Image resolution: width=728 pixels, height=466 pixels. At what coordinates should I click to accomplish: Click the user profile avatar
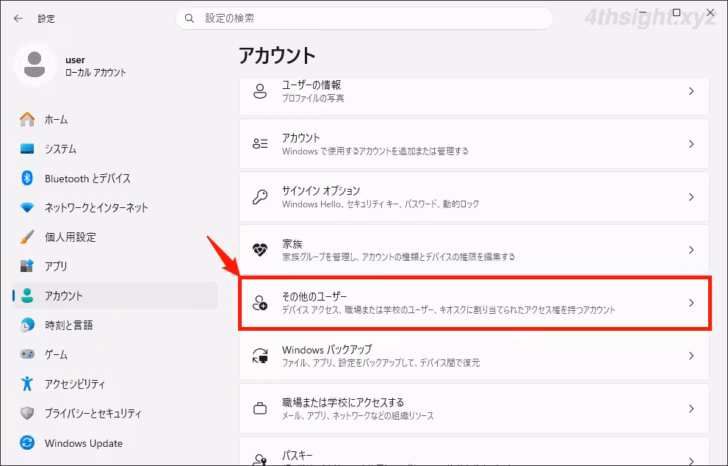click(34, 65)
